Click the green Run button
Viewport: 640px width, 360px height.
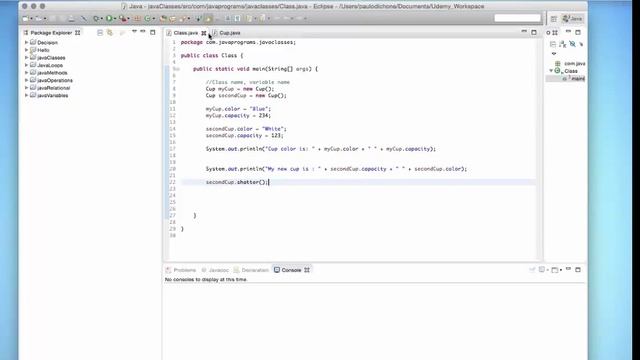(109, 18)
